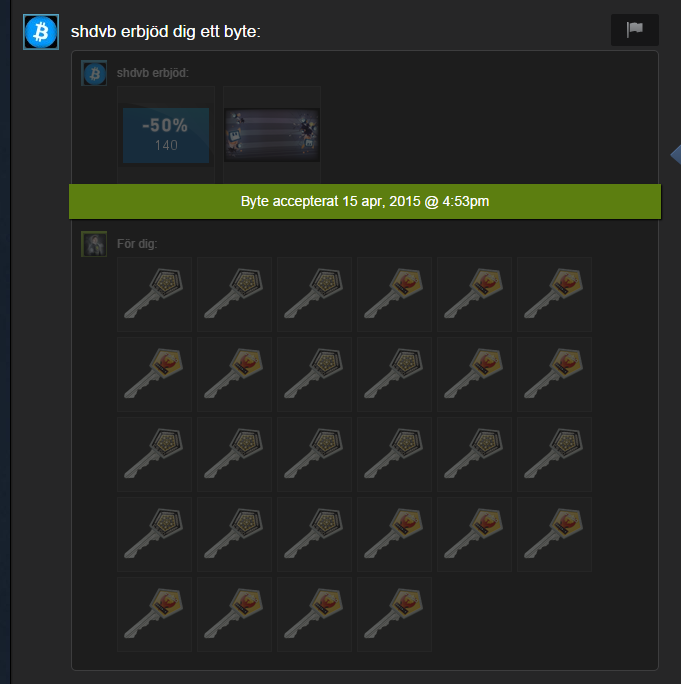Click the last key in the bottom row

point(394,615)
